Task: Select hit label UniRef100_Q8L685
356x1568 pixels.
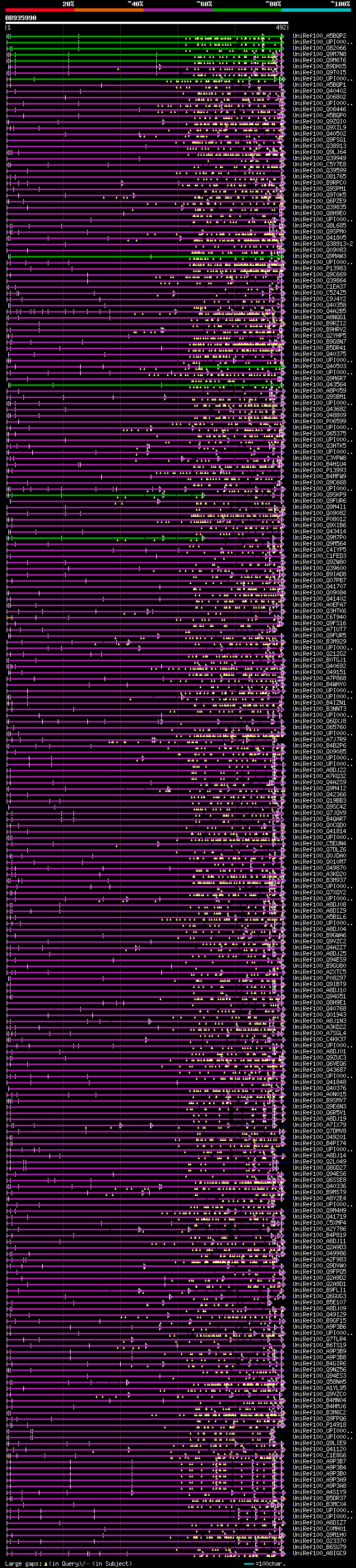Action: pos(319,225)
